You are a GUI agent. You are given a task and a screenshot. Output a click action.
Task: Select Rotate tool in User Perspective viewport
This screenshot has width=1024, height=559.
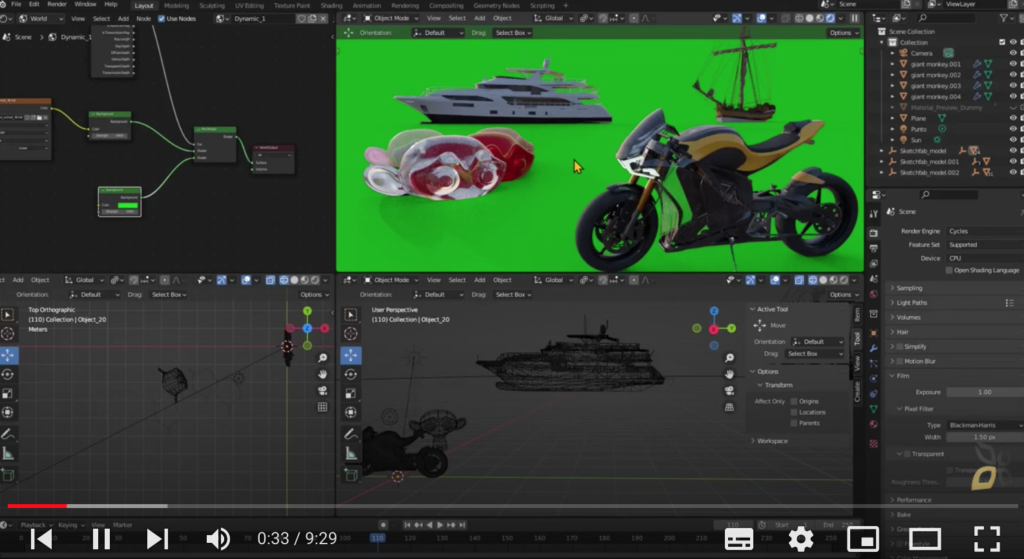coord(351,374)
